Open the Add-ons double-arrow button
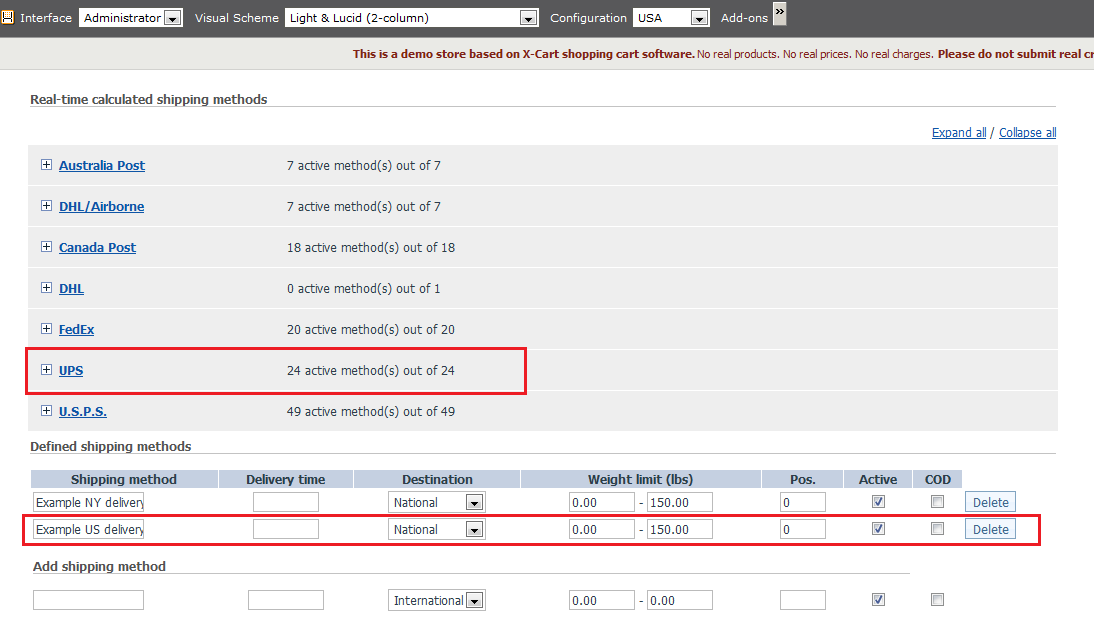This screenshot has width=1094, height=625. (780, 13)
